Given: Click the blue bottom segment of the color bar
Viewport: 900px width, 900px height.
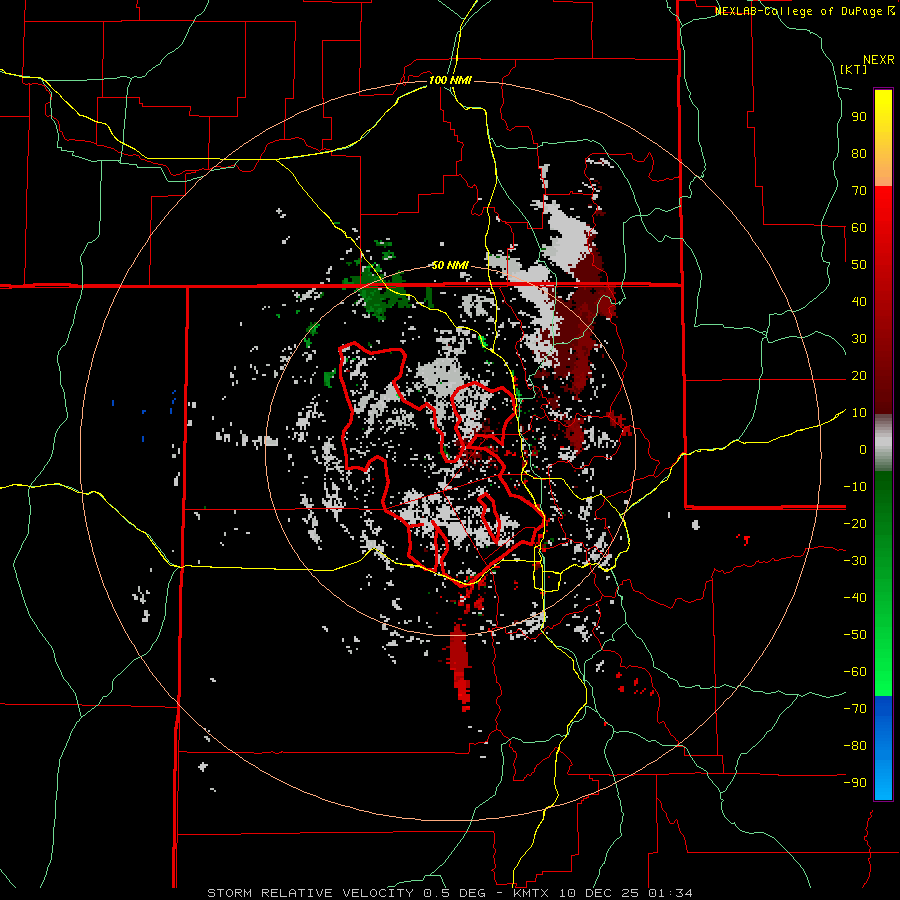Looking at the screenshot, I should coord(883,748).
